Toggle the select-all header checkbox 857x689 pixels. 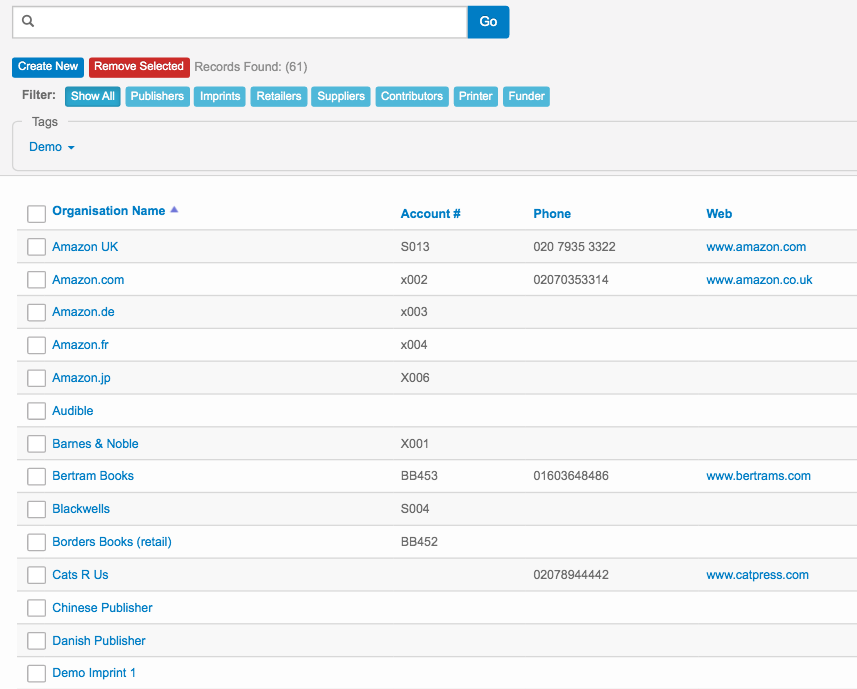tap(37, 214)
